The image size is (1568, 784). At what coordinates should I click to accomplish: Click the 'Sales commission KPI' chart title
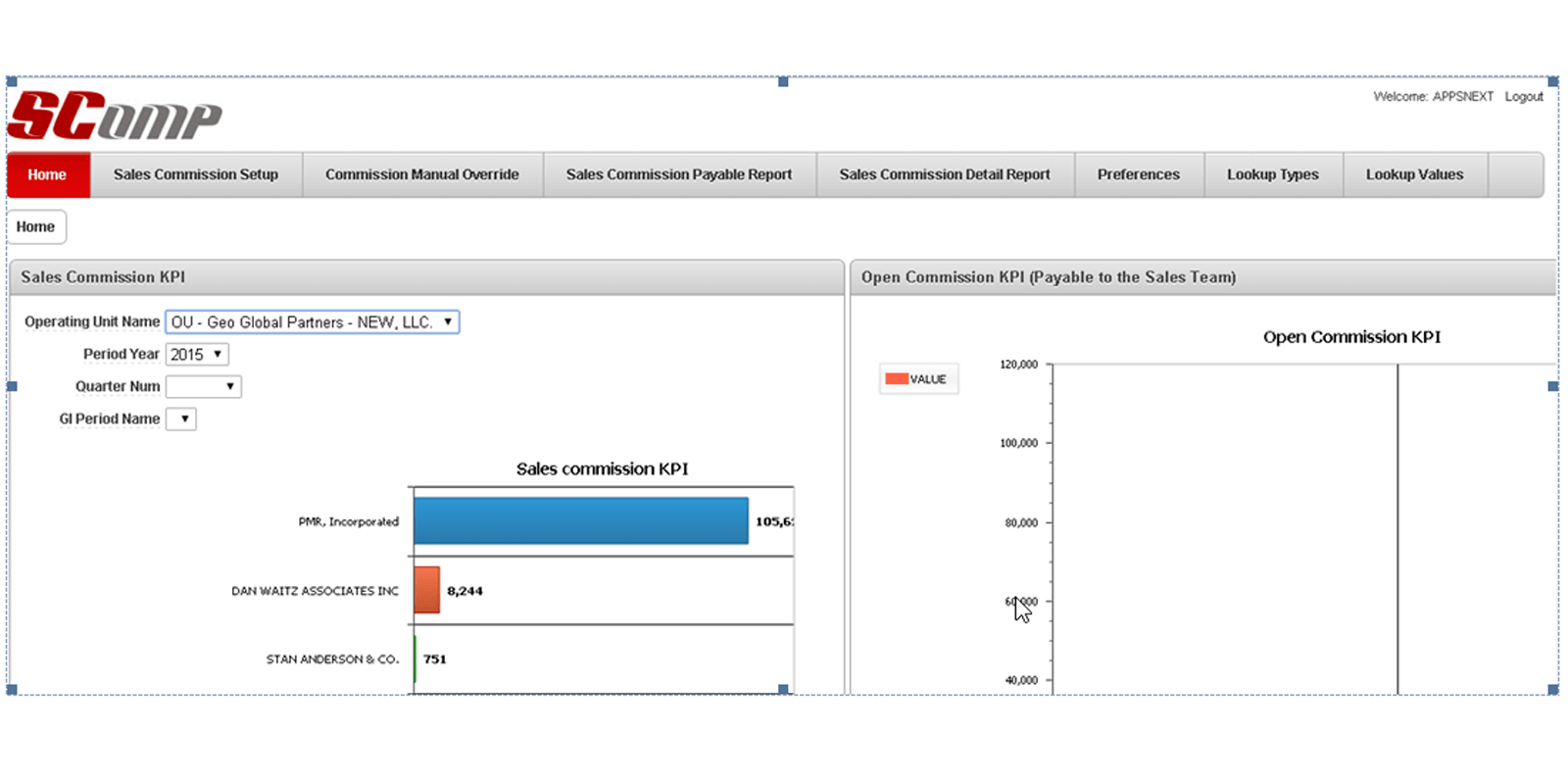click(x=602, y=468)
